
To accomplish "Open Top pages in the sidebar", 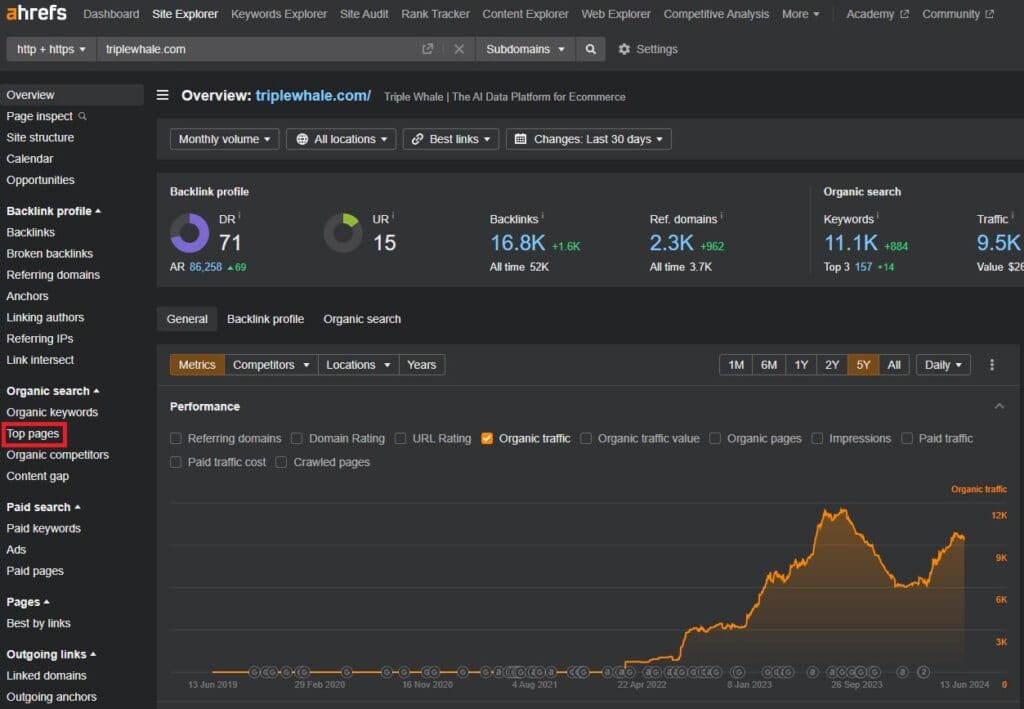I will pyautogui.click(x=33, y=433).
